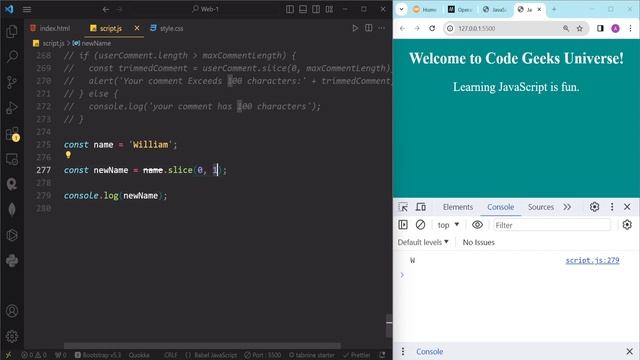The width and height of the screenshot is (640, 360).
Task: Click Bootstrap v5.3 status bar item
Action: 98,355
